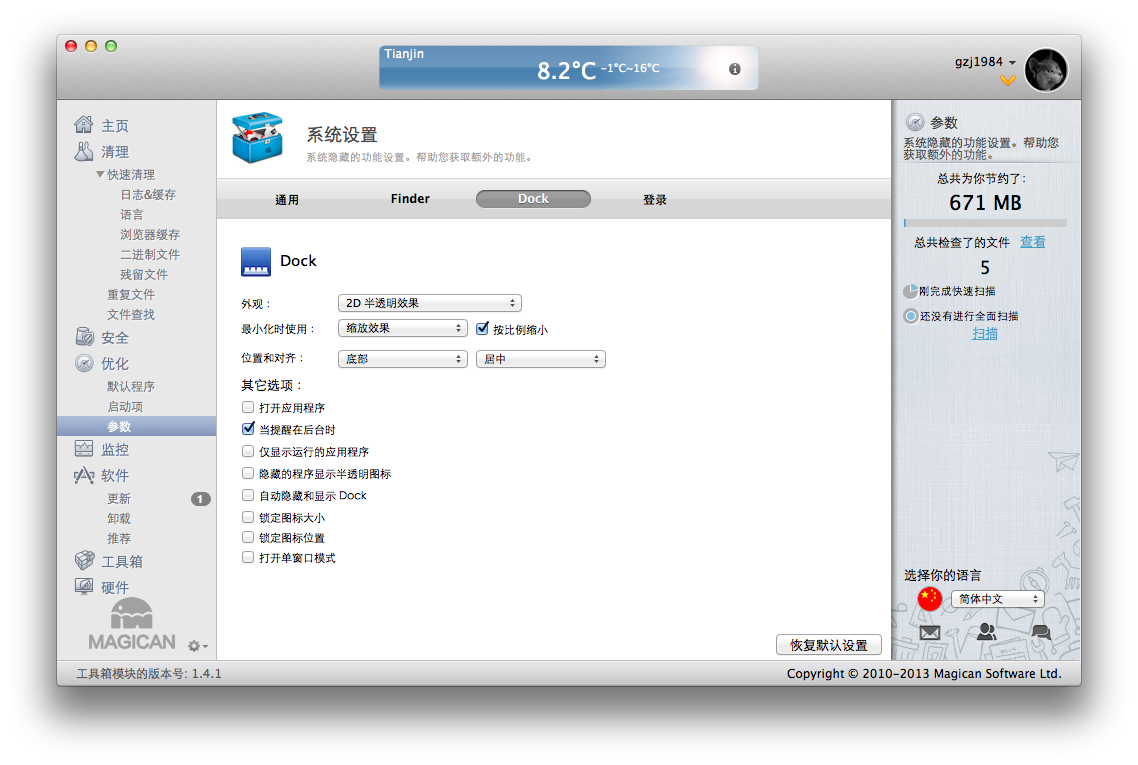This screenshot has height=765, width=1138.
Task: Open the chat bubbles feedback icon
Action: coord(1041,632)
